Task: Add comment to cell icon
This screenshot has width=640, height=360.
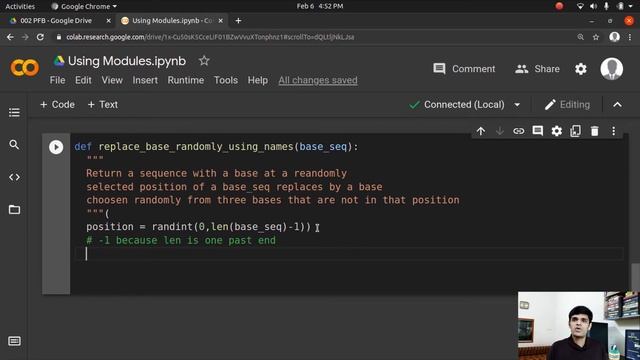Action: (538, 131)
